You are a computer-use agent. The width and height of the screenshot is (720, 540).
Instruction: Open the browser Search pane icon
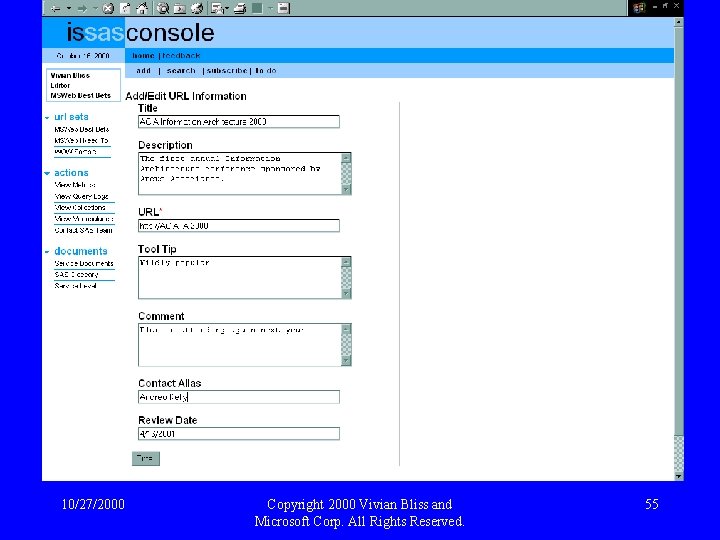[x=163, y=8]
